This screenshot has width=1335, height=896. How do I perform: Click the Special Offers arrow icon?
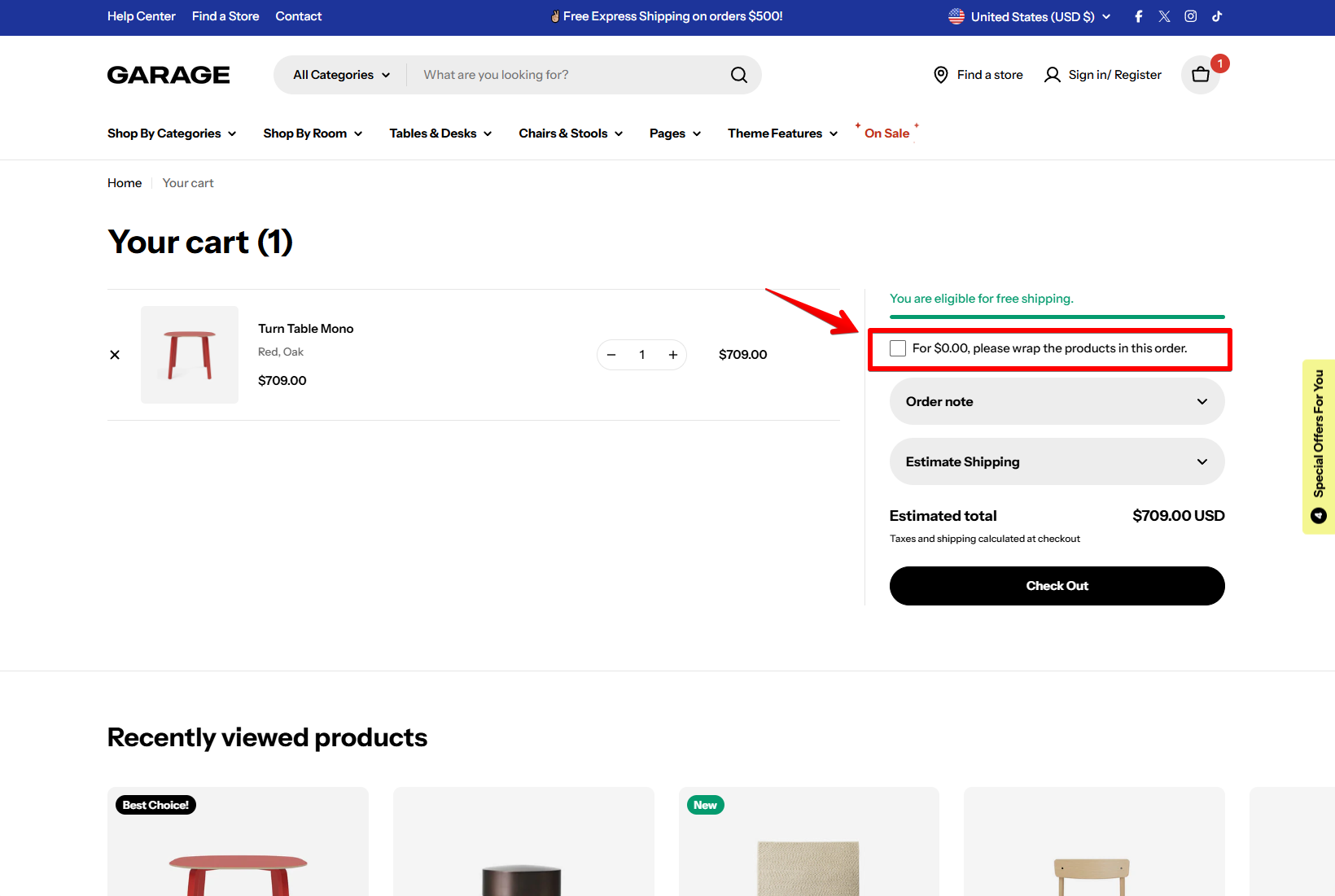click(x=1319, y=516)
